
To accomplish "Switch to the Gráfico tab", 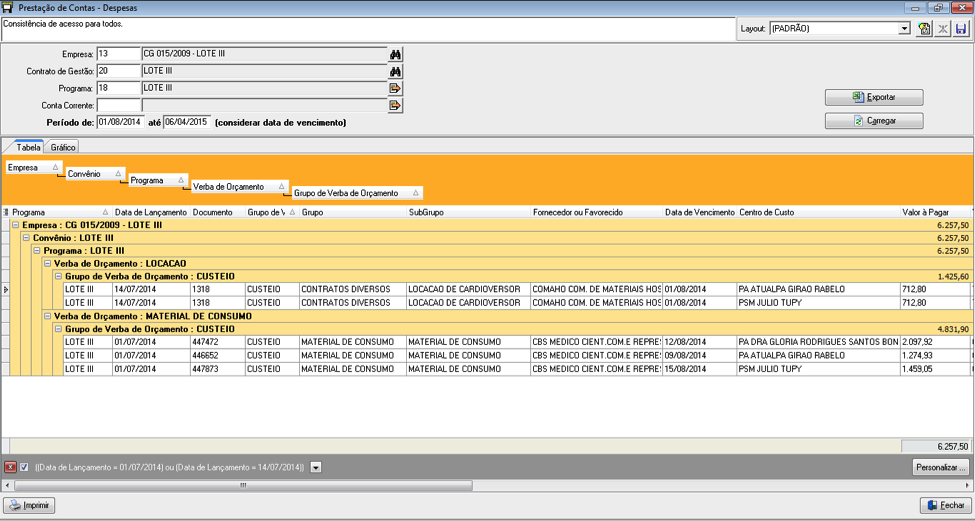I will (x=63, y=147).
